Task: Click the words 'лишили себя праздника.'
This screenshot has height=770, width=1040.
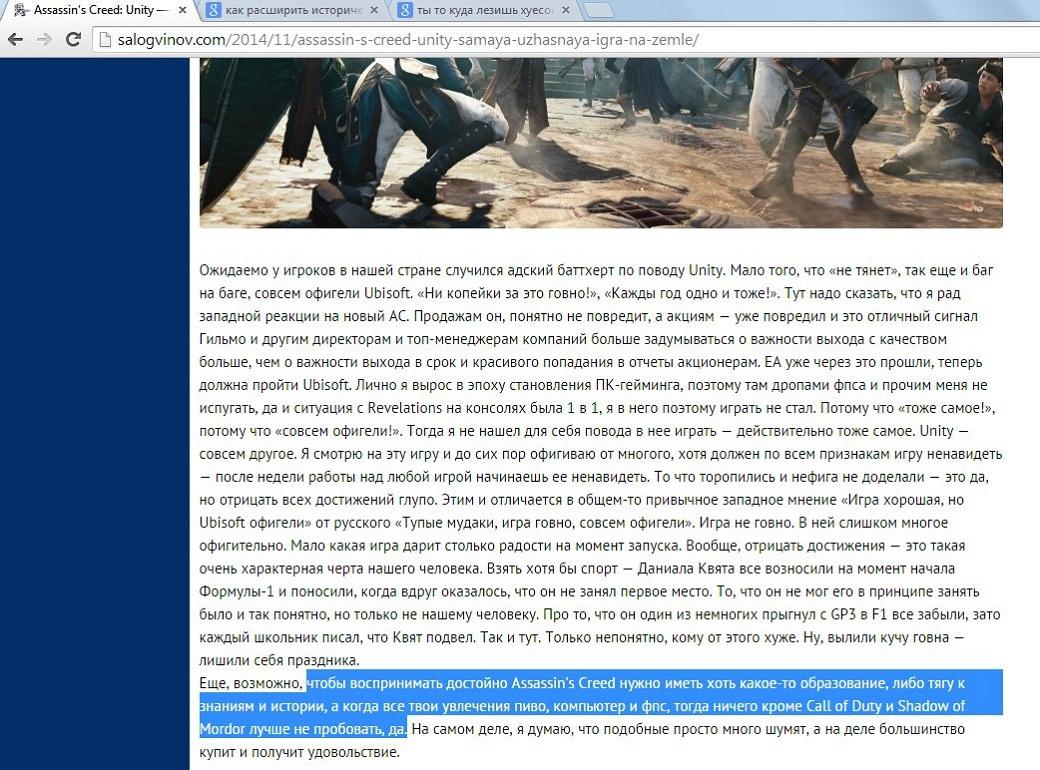Action: coord(279,660)
